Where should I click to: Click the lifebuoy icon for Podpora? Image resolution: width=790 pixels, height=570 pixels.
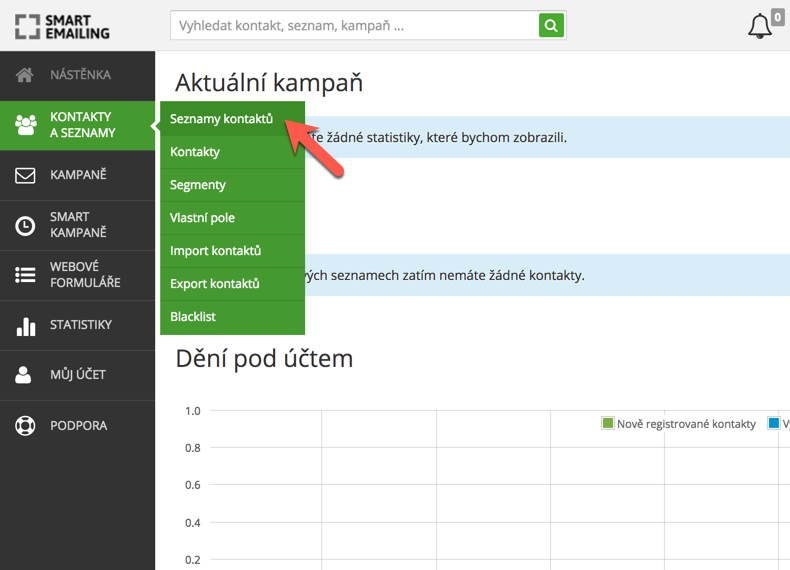pos(25,426)
